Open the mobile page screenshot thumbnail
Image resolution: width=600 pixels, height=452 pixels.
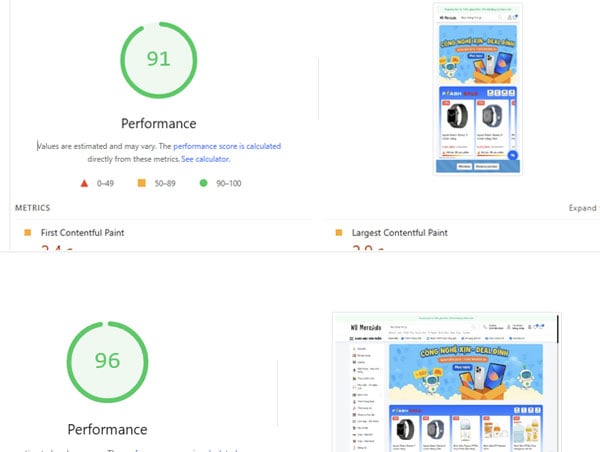pyautogui.click(x=478, y=89)
